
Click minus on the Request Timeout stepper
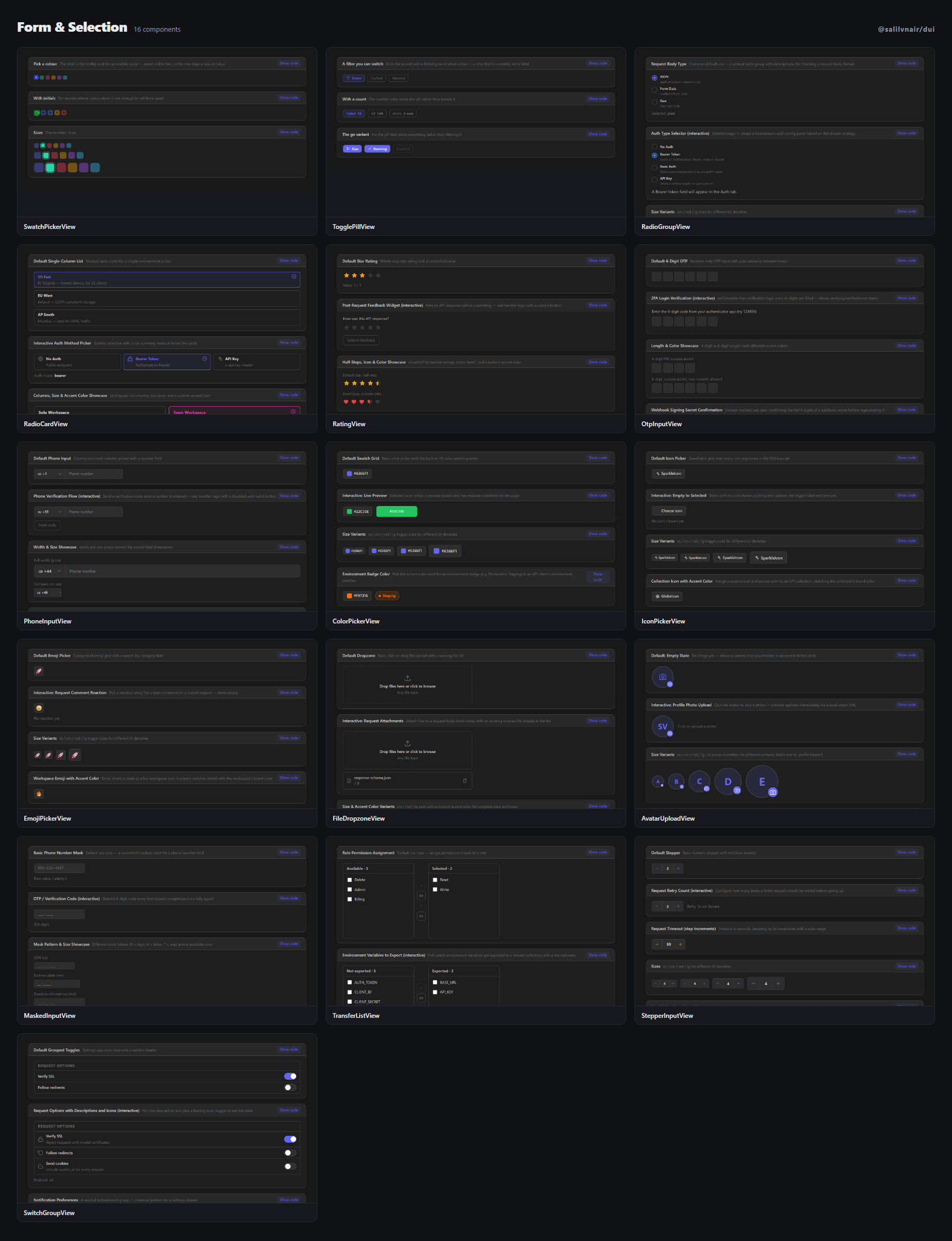coord(657,944)
